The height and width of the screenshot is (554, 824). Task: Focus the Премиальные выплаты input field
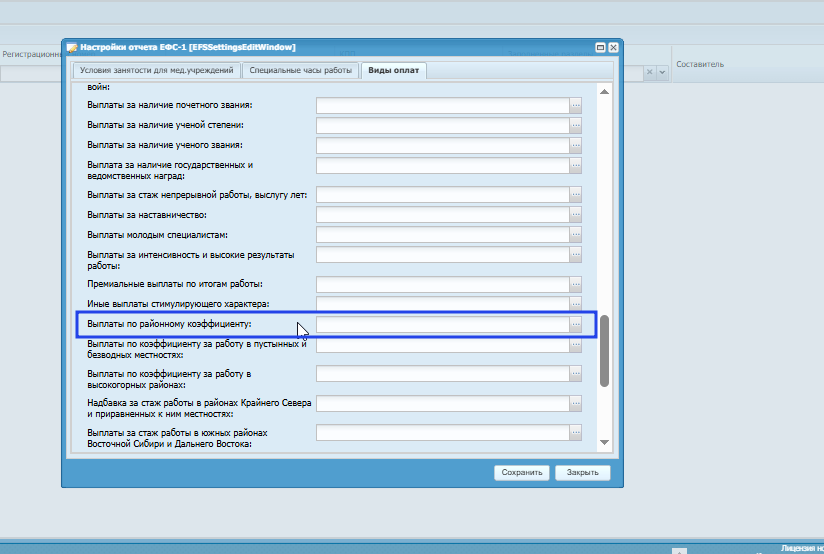(443, 284)
